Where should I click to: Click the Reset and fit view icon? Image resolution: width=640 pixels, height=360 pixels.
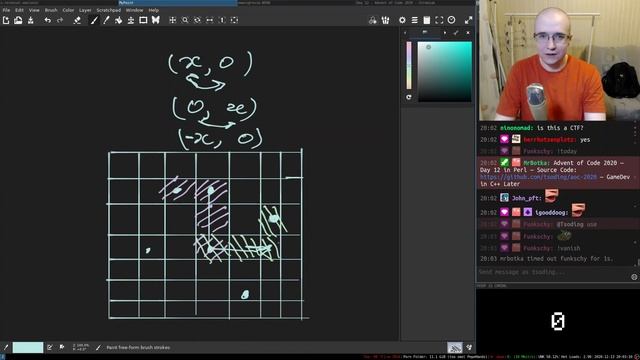pos(234,20)
